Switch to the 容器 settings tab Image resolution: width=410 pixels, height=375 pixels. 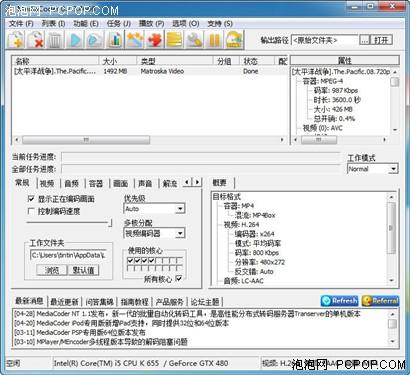click(x=96, y=183)
